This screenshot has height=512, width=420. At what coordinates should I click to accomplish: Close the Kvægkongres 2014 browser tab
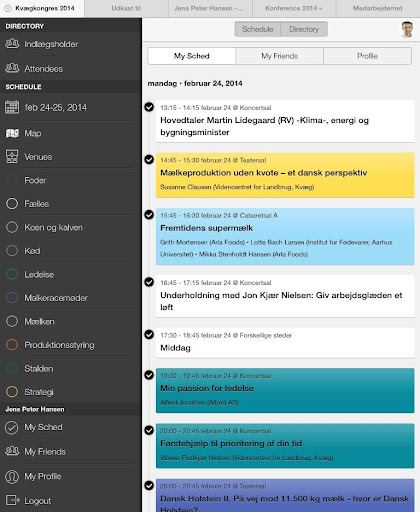(x=8, y=8)
